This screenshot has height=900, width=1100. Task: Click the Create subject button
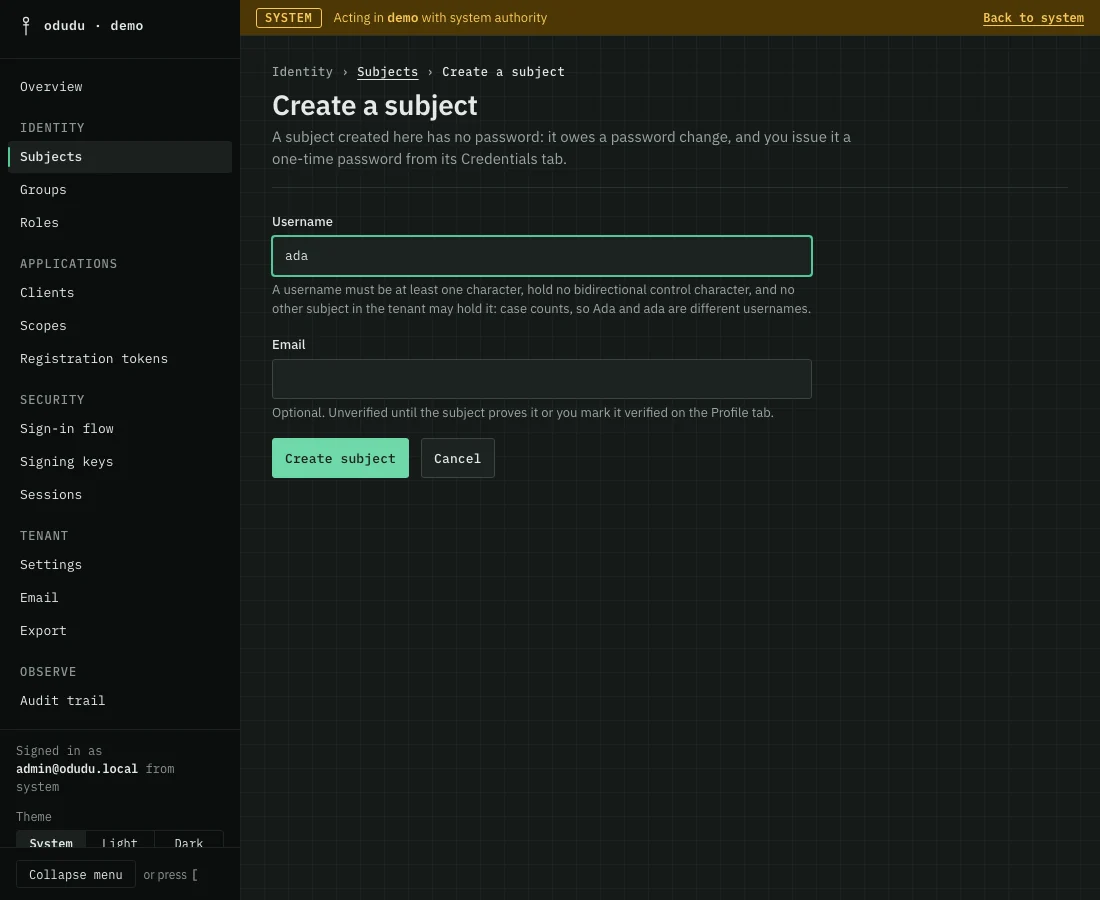coord(340,458)
